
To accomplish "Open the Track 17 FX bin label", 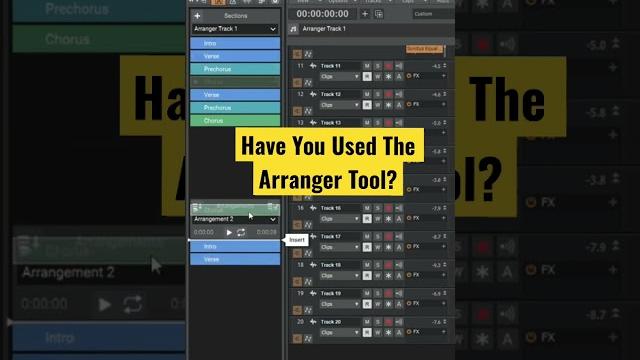I will [416, 247].
